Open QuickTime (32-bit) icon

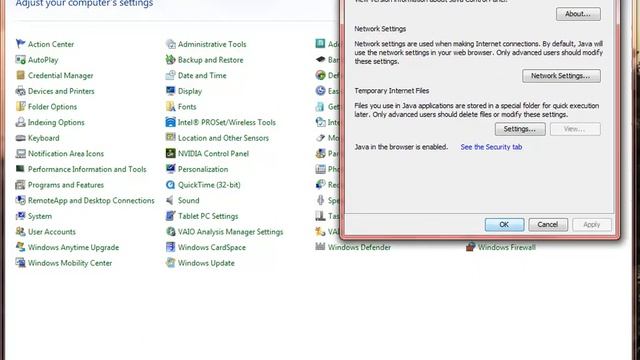point(170,185)
